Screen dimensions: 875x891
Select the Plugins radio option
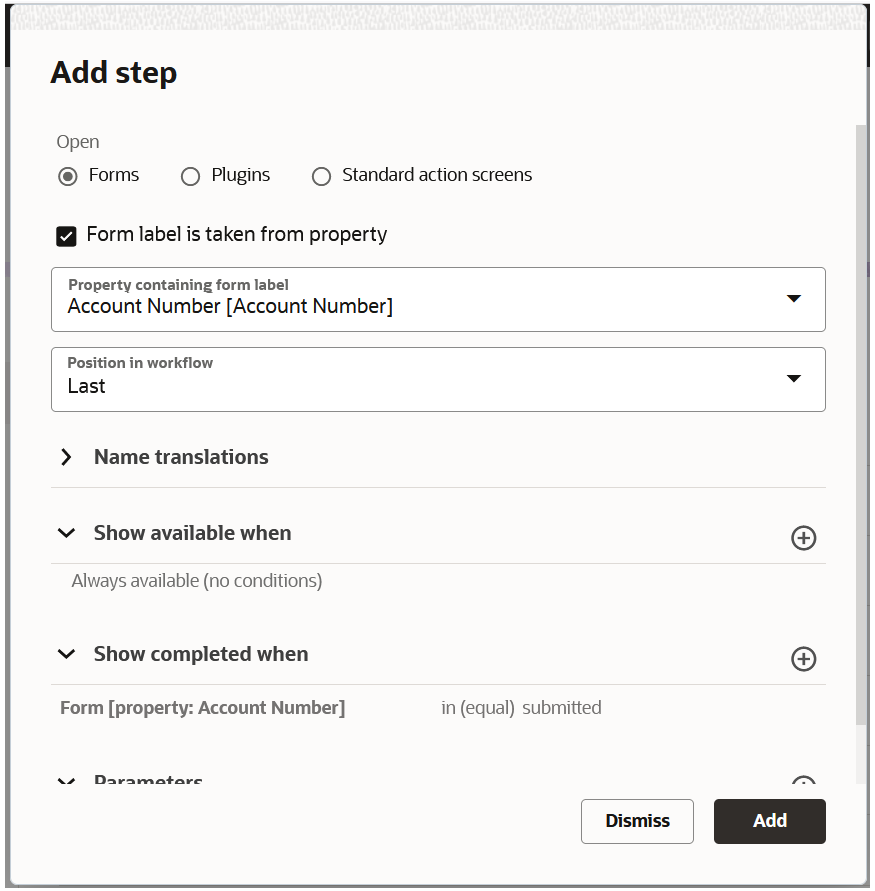[190, 177]
